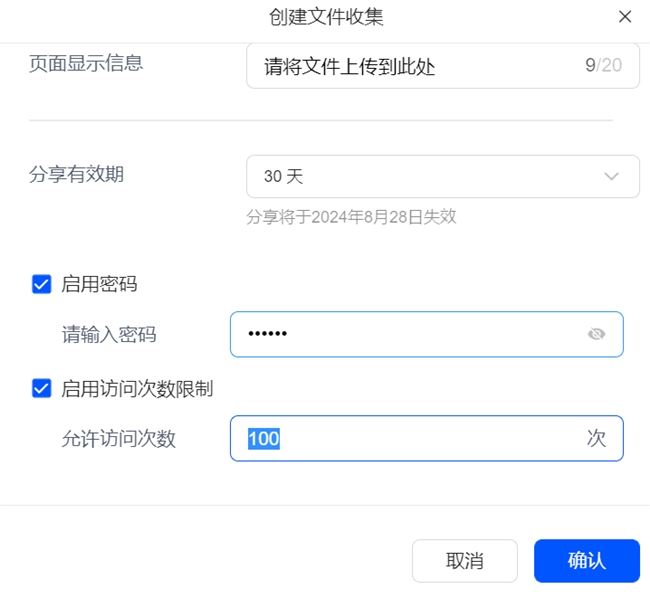Image resolution: width=650 pixels, height=598 pixels.
Task: Click the 允许访问次数 label
Action: (119, 438)
